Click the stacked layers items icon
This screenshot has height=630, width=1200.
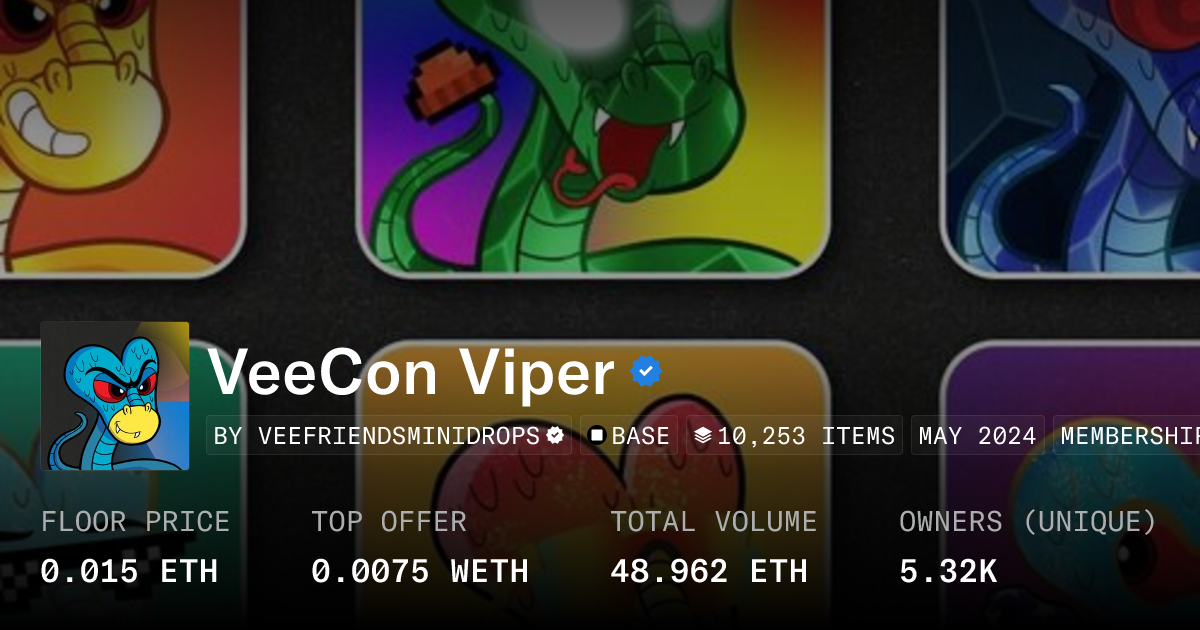[703, 436]
